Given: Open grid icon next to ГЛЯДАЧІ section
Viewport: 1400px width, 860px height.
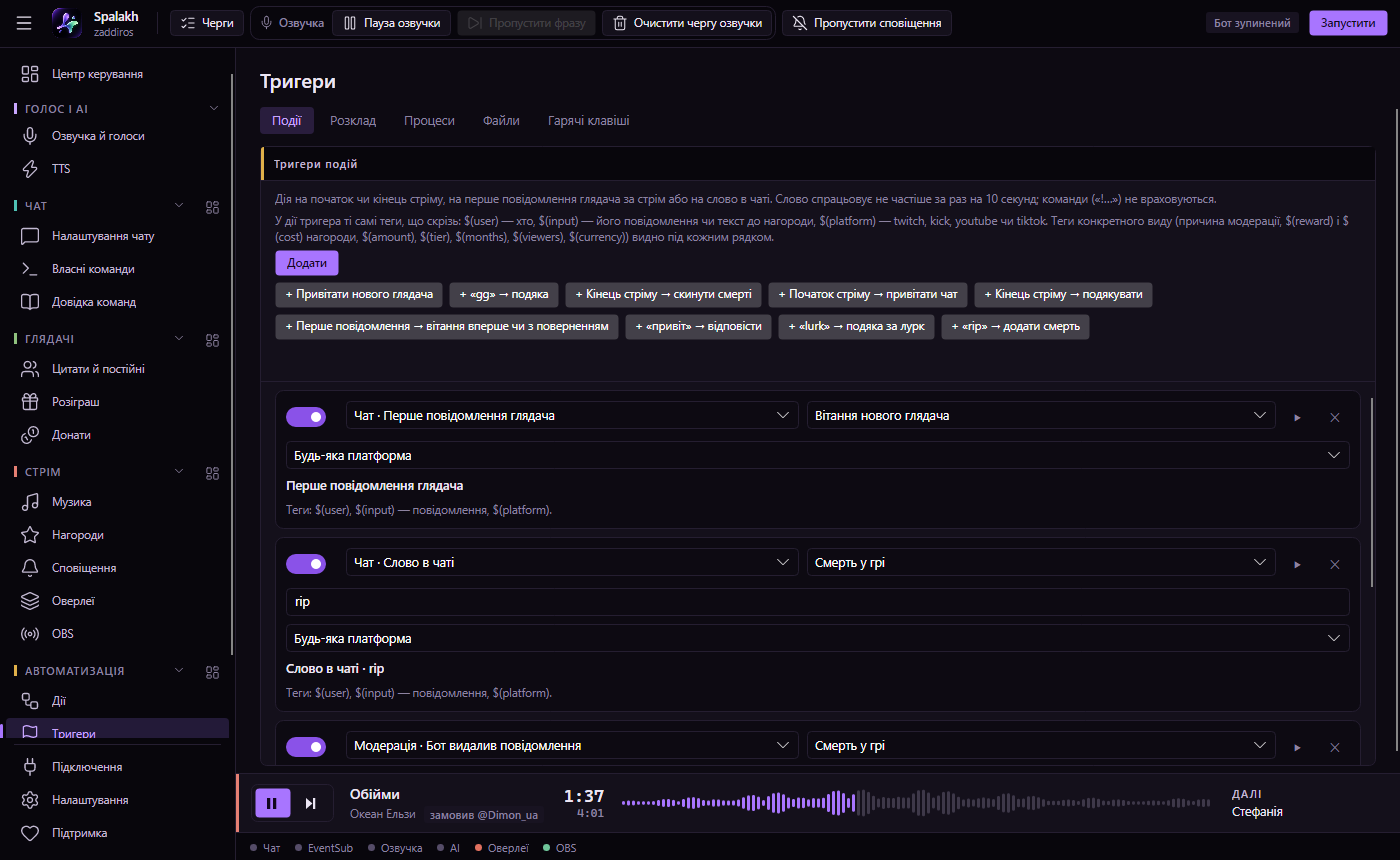Looking at the screenshot, I should [x=212, y=340].
